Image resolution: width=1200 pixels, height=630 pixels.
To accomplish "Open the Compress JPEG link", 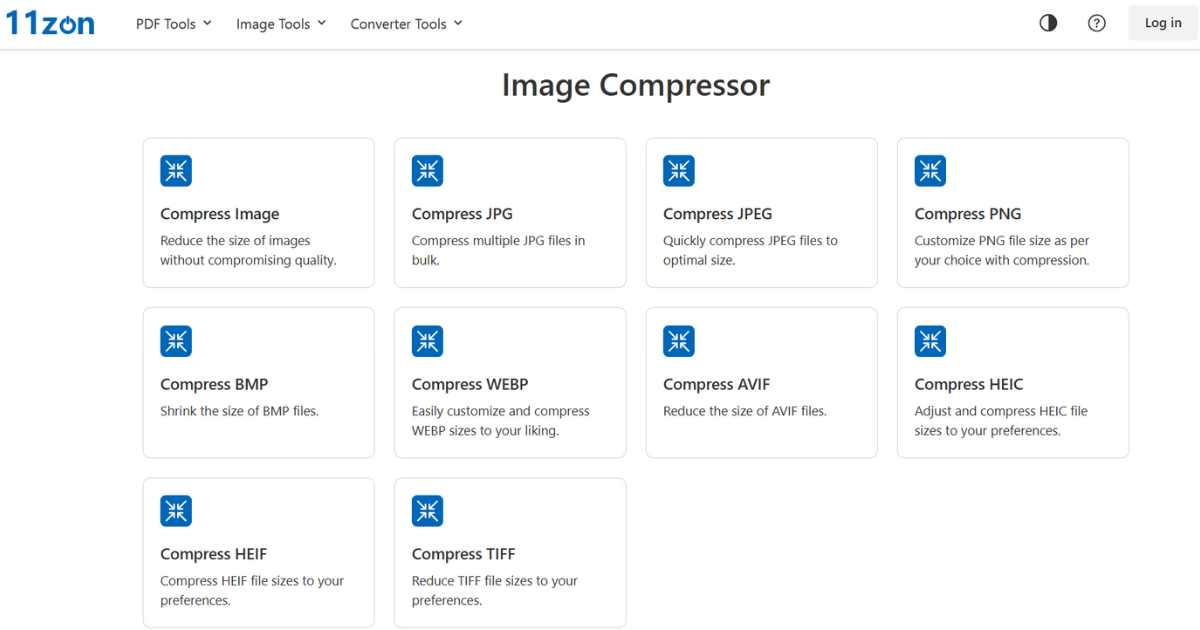I will [x=717, y=214].
